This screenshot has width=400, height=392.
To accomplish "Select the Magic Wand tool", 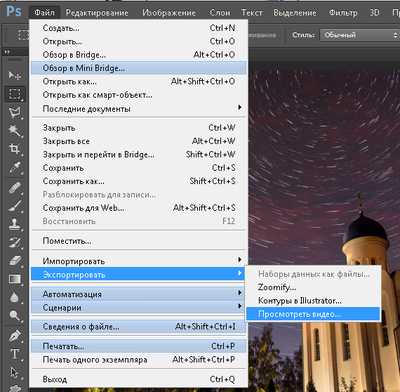I will (x=15, y=131).
